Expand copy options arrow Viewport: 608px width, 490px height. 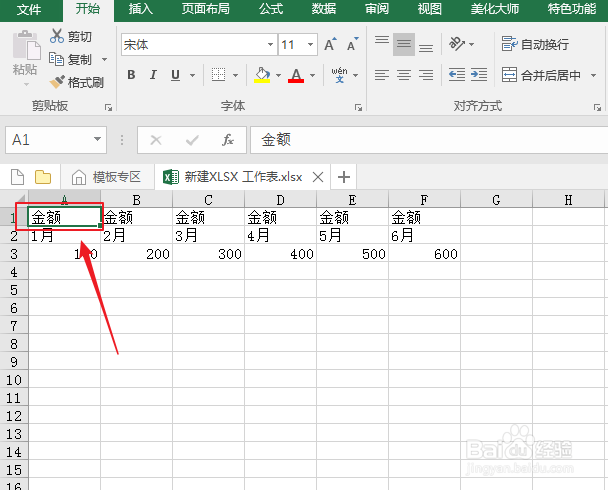coord(104,59)
